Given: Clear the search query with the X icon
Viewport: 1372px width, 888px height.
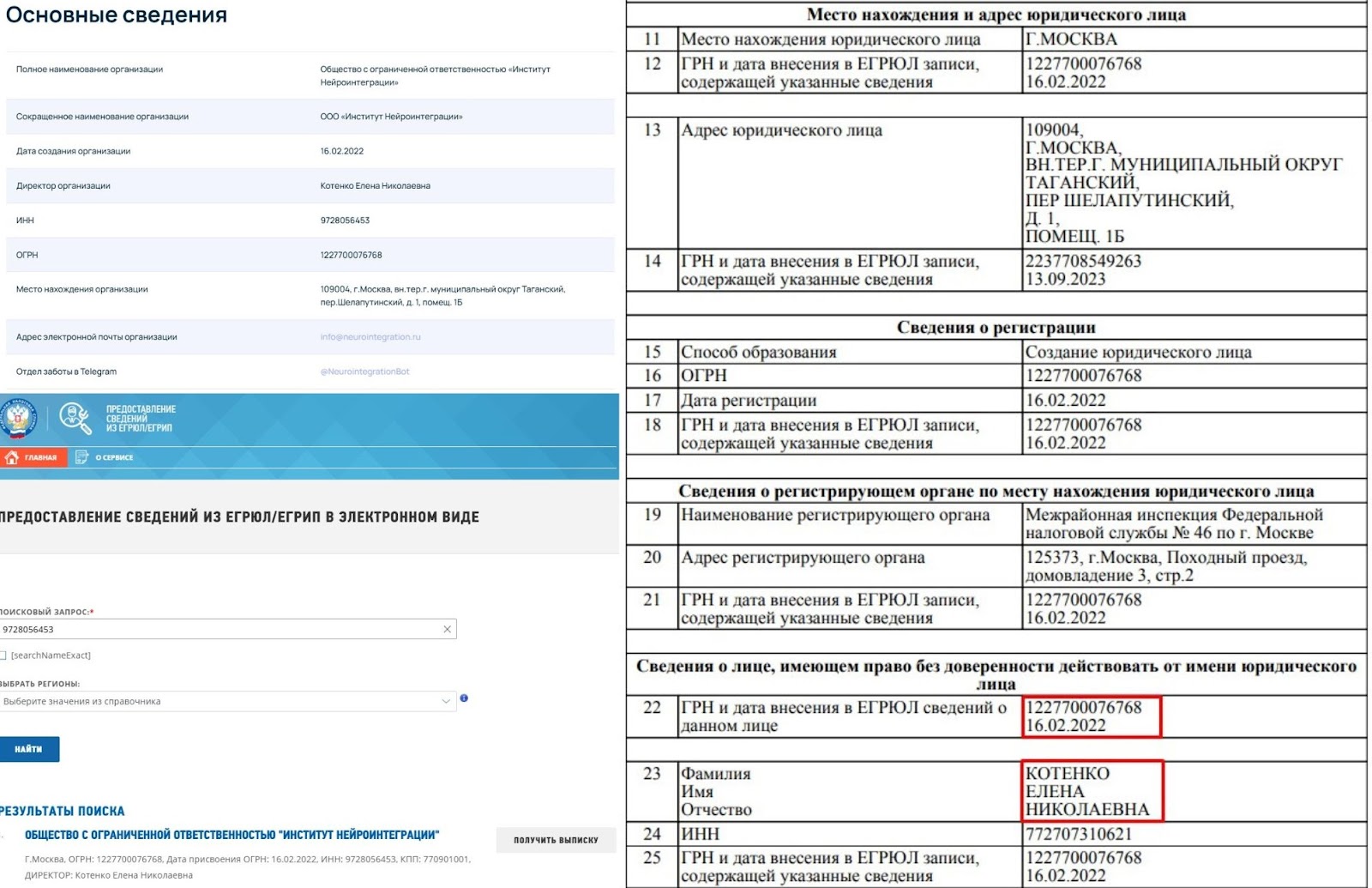Looking at the screenshot, I should (x=447, y=629).
